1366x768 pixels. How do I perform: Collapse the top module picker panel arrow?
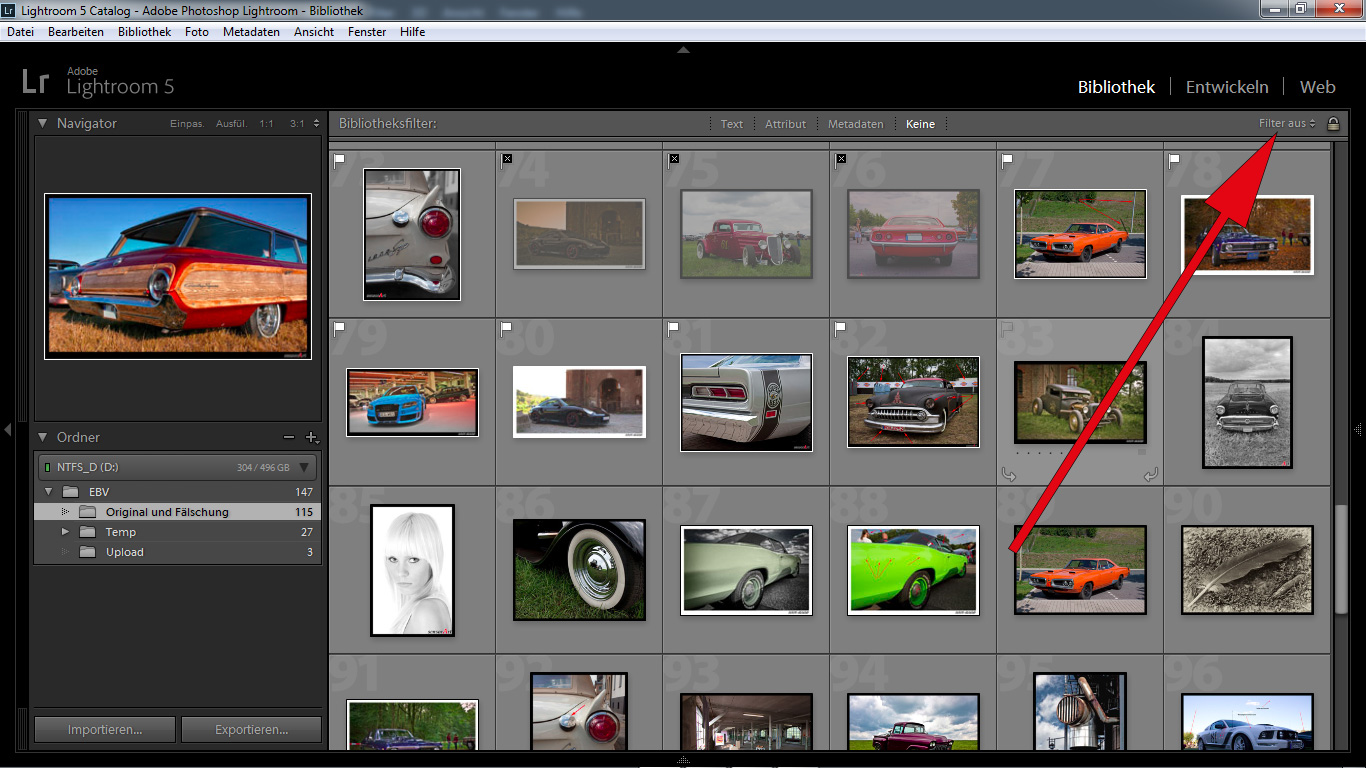coord(683,49)
